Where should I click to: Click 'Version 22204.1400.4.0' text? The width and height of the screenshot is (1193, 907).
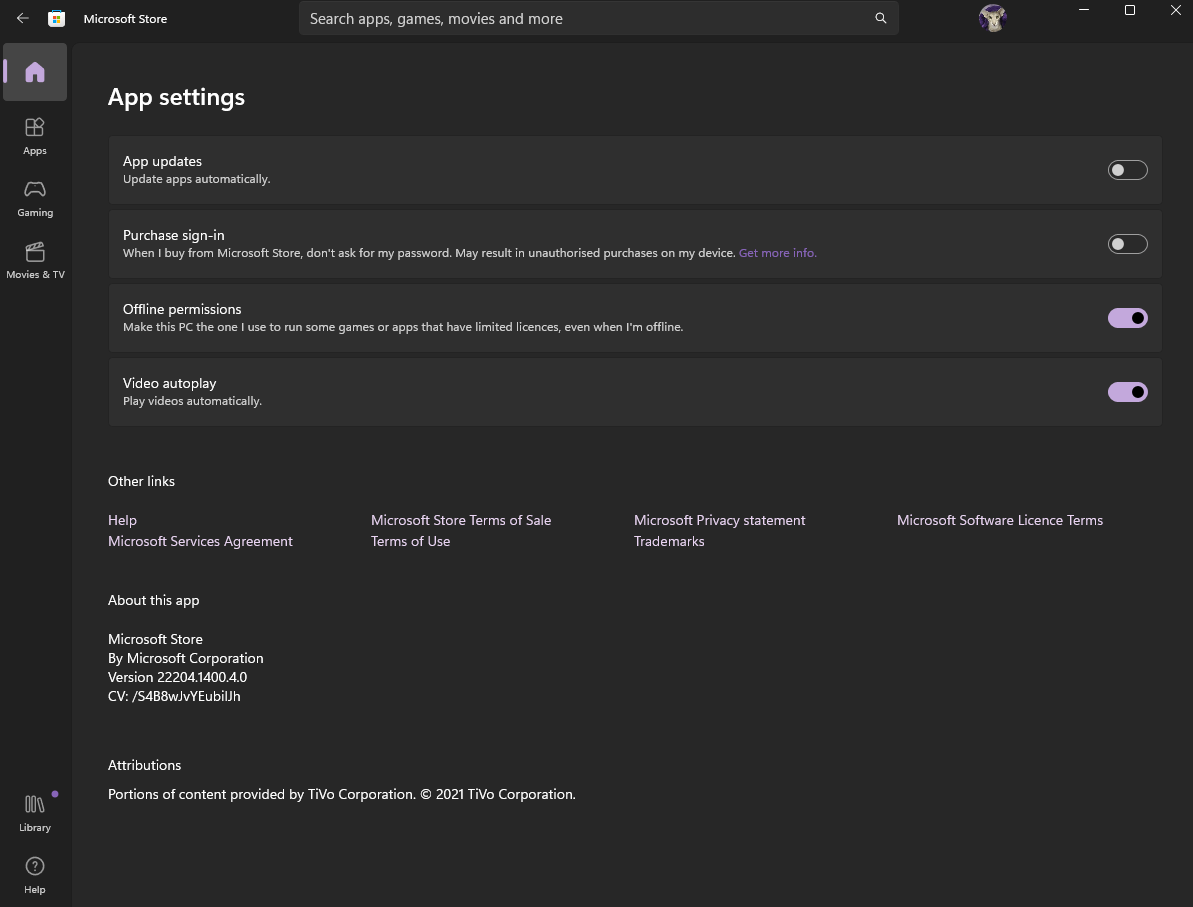tap(177, 677)
